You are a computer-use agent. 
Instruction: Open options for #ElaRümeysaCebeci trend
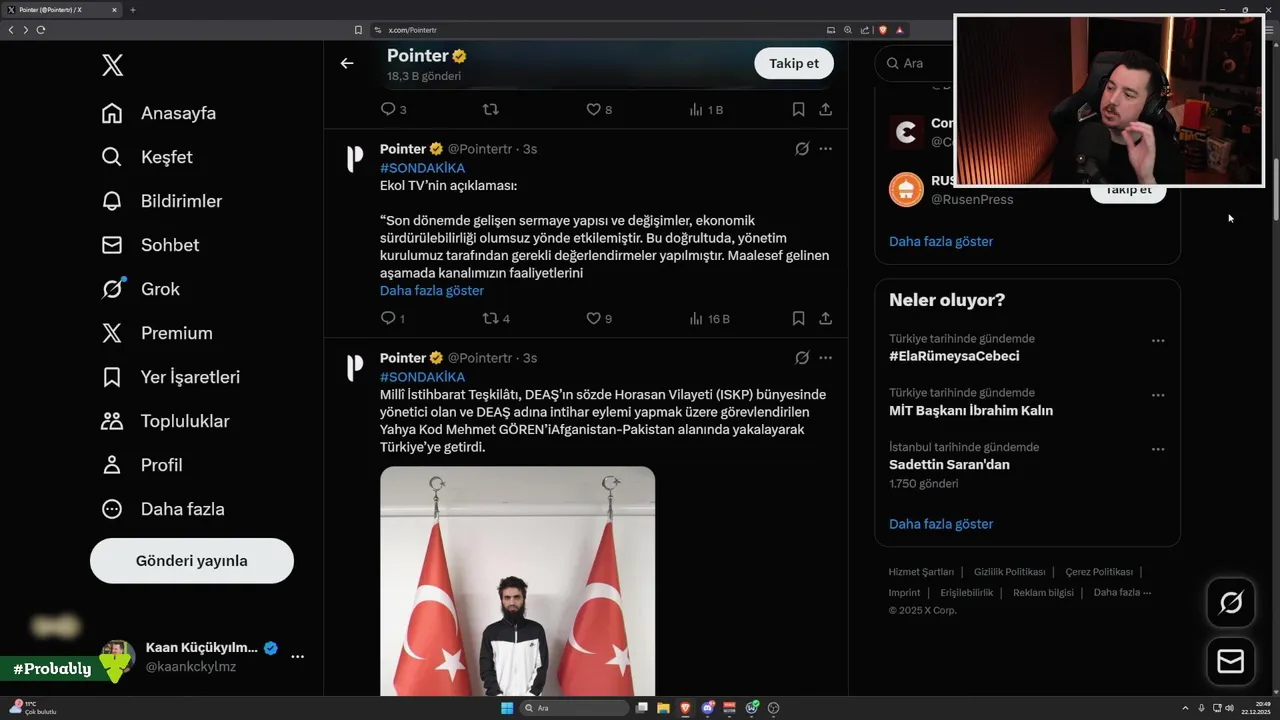coord(1158,341)
